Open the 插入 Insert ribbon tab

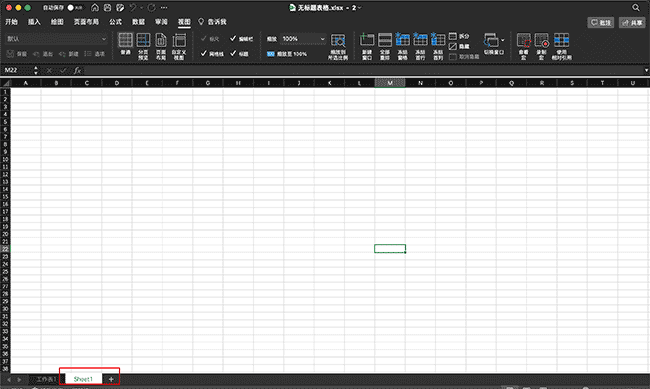click(34, 22)
